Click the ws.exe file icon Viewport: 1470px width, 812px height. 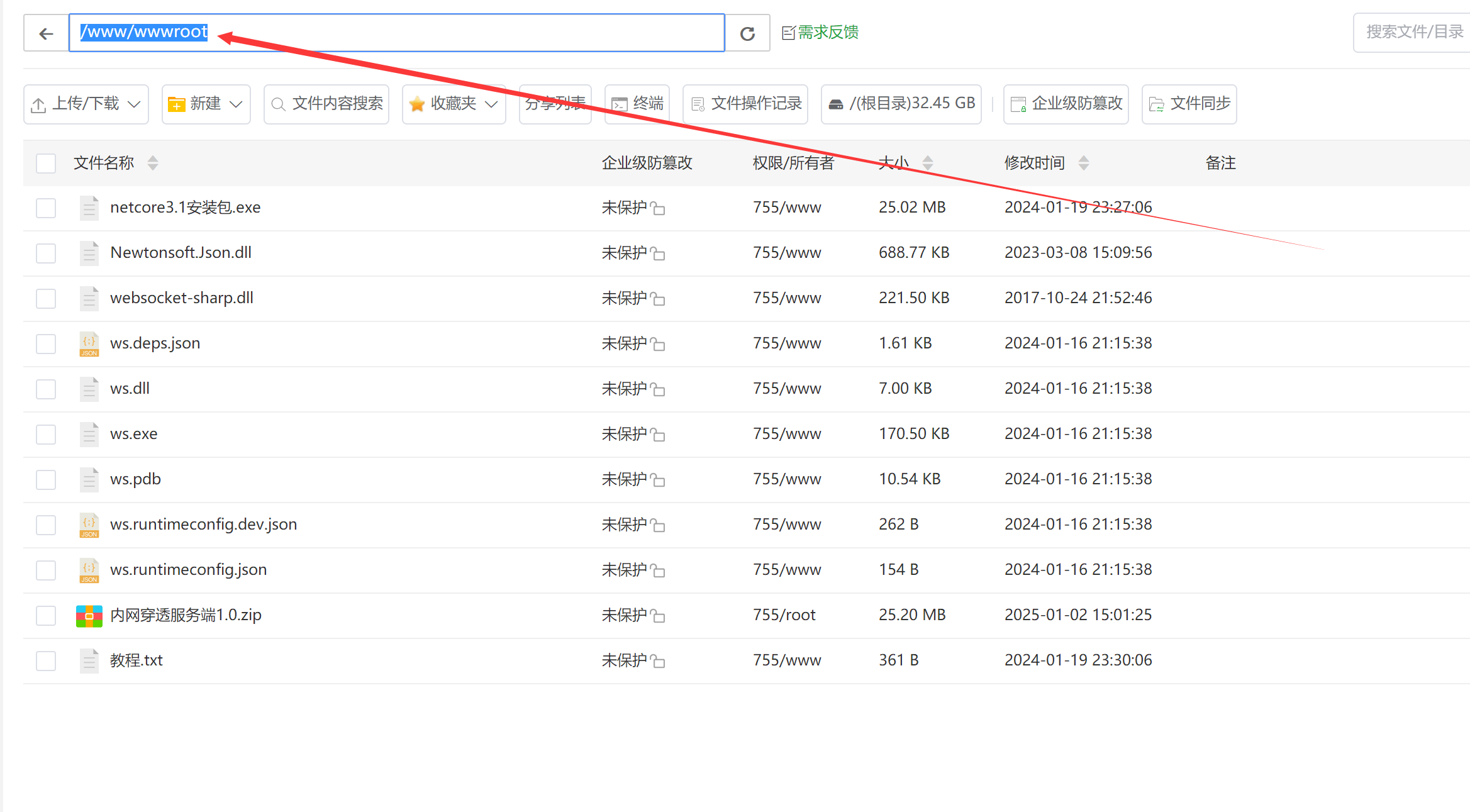tap(89, 435)
